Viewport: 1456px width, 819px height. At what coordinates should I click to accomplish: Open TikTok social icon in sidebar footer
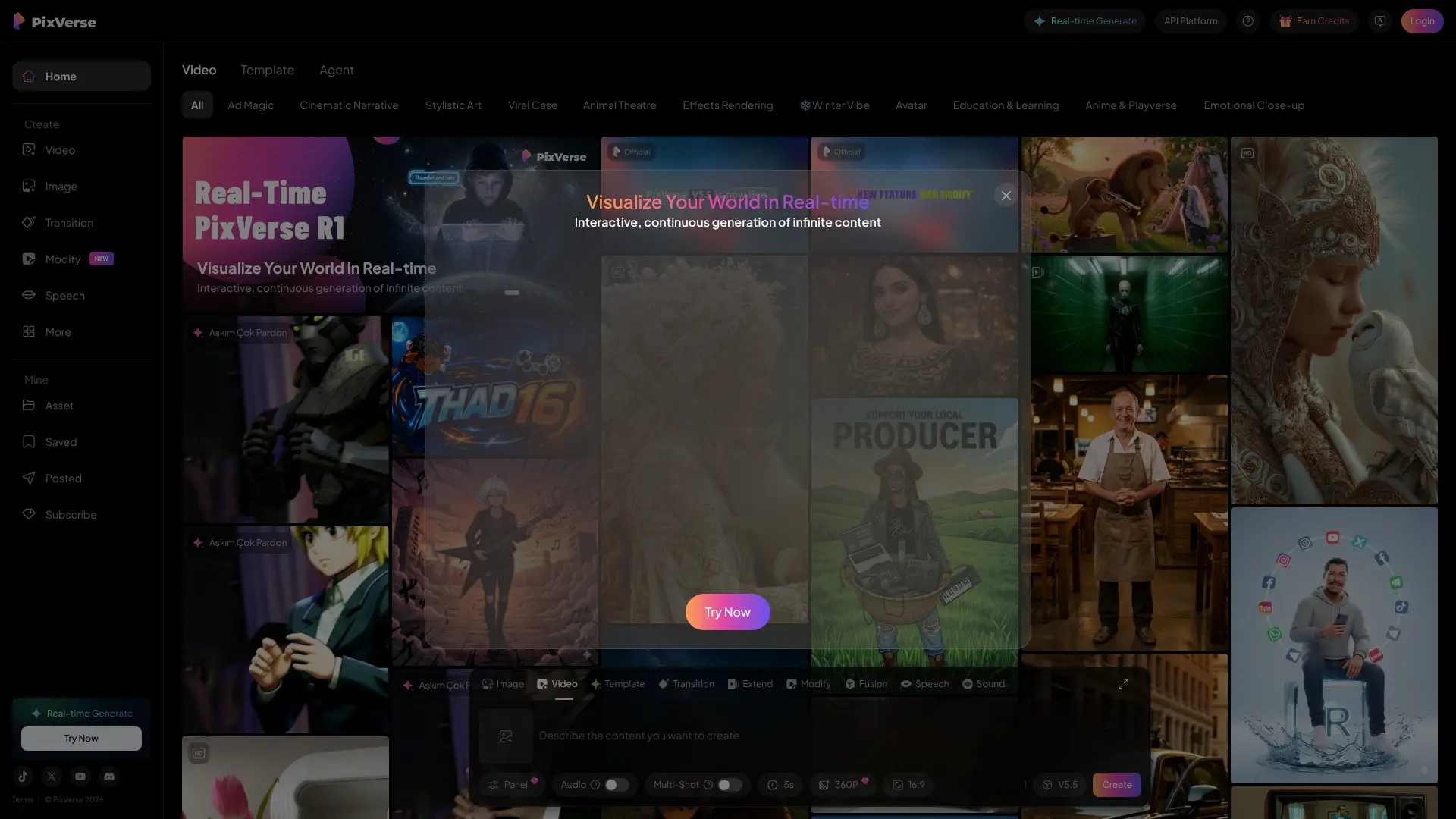[x=23, y=777]
